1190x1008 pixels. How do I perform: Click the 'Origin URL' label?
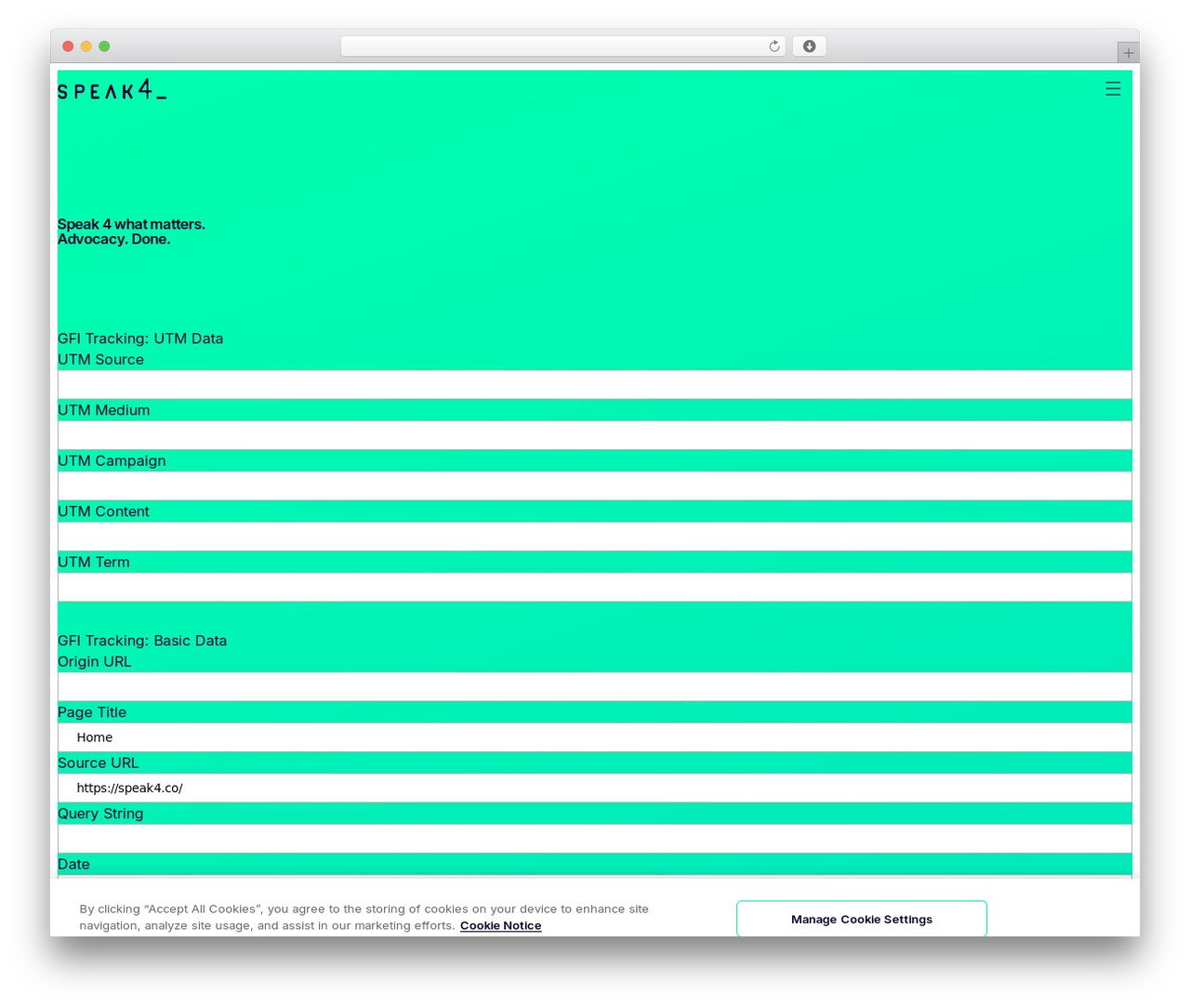pos(95,662)
